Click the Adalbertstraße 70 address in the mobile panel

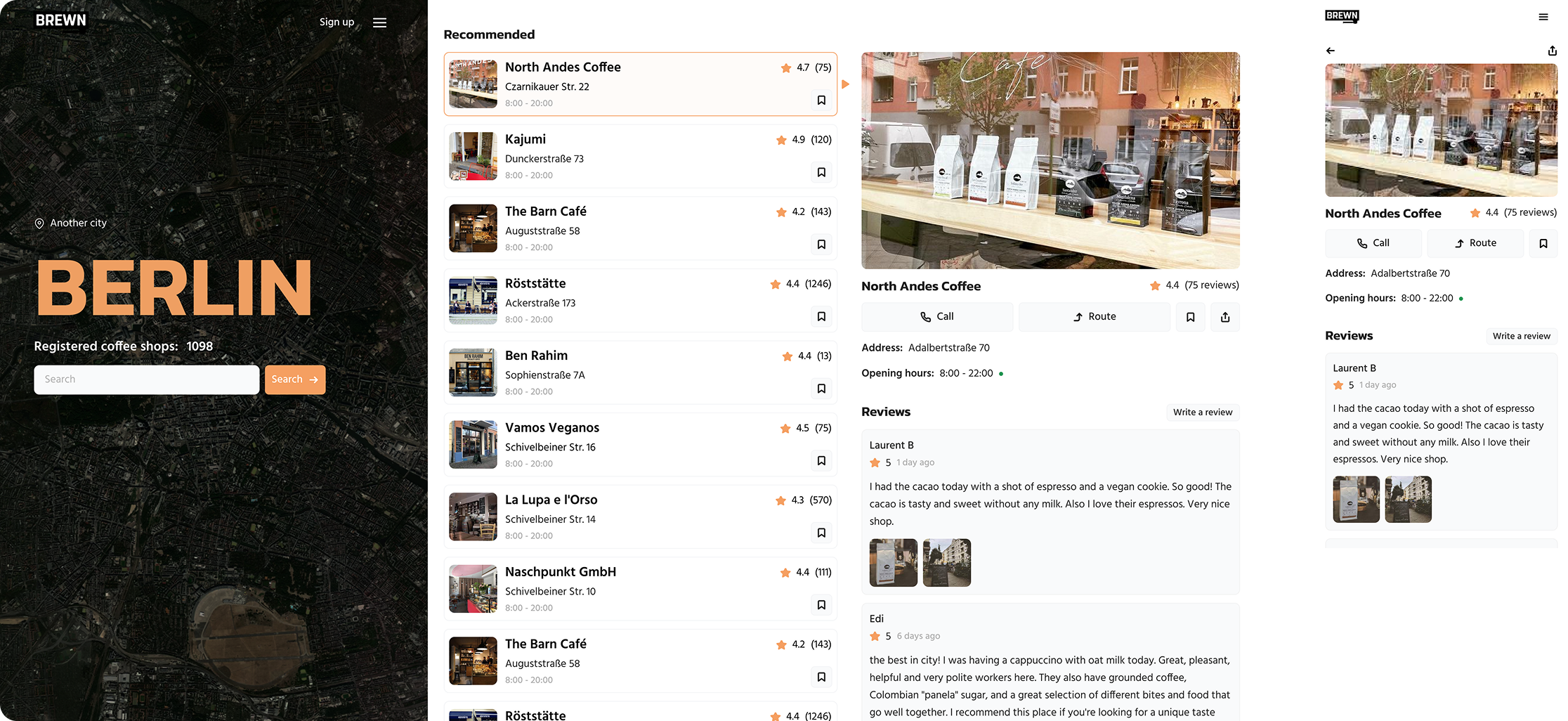point(1410,273)
